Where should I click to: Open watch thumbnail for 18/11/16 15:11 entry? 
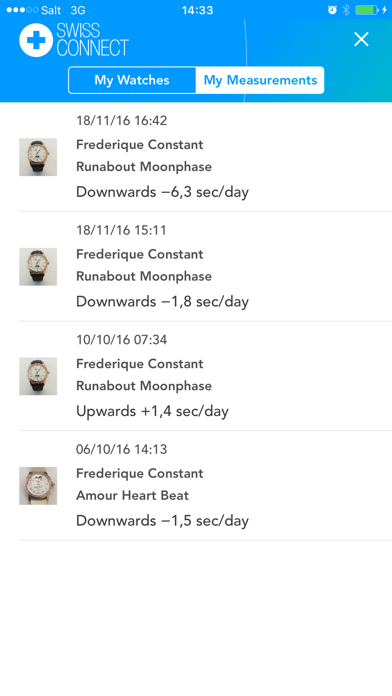[38, 267]
